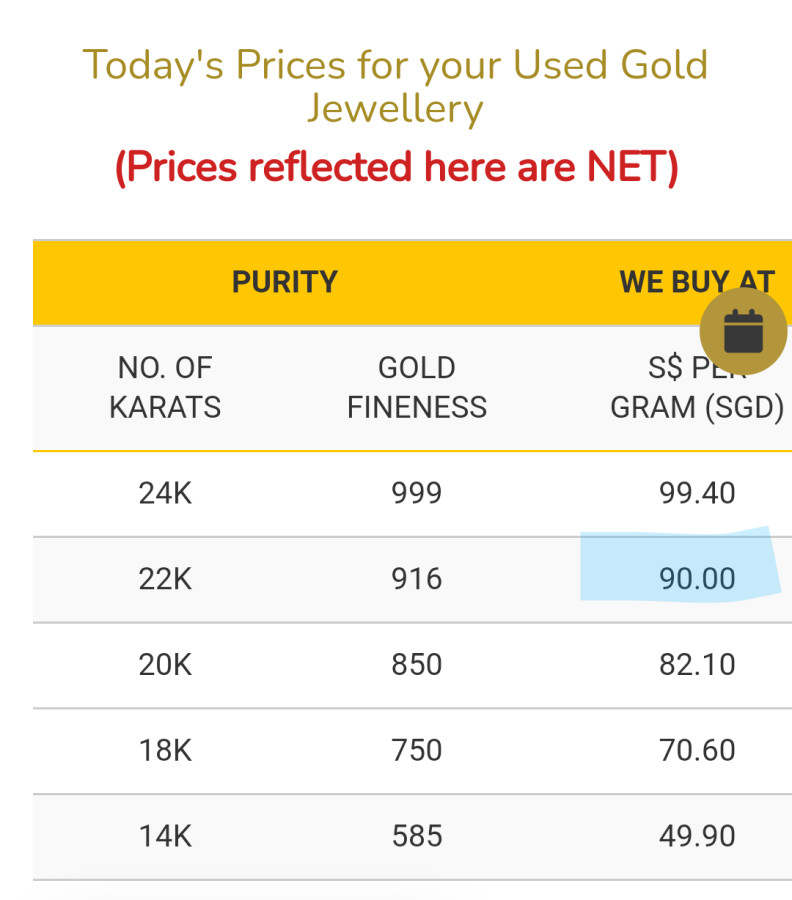Select the 14K karat cell
This screenshot has width=792, height=900.
click(165, 836)
